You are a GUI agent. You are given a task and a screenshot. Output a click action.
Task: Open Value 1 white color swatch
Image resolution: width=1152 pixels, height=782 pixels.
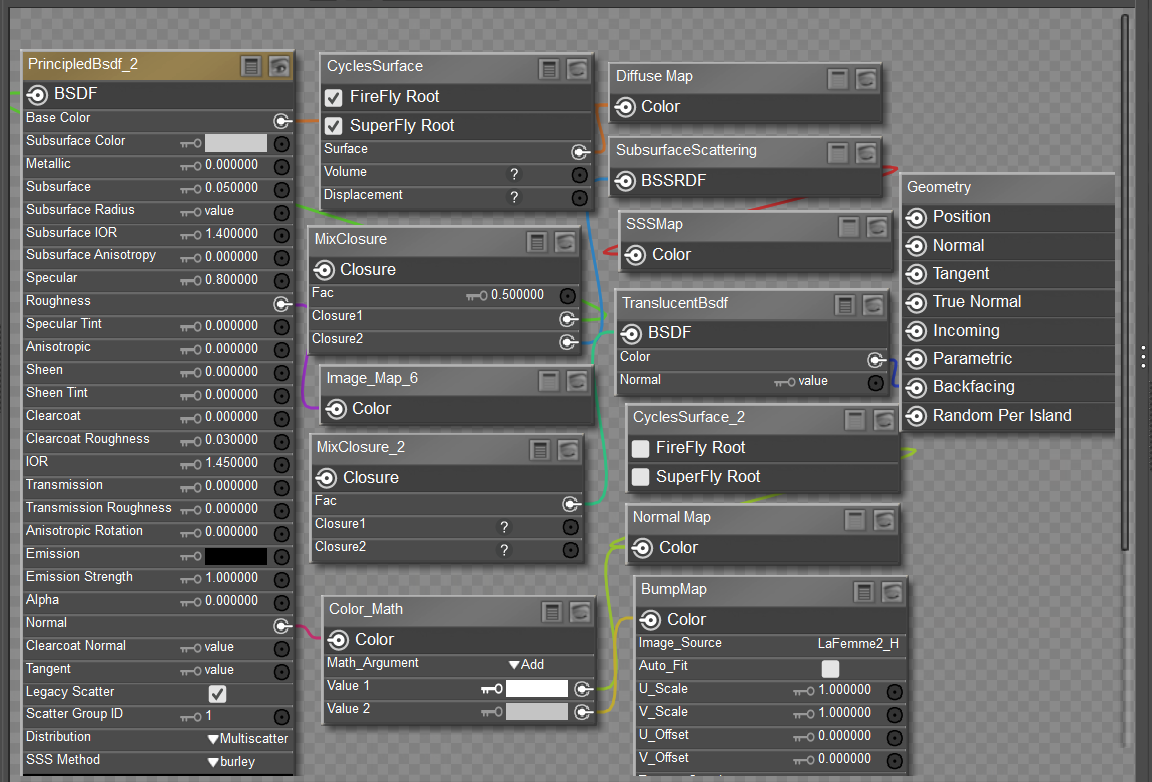(537, 689)
